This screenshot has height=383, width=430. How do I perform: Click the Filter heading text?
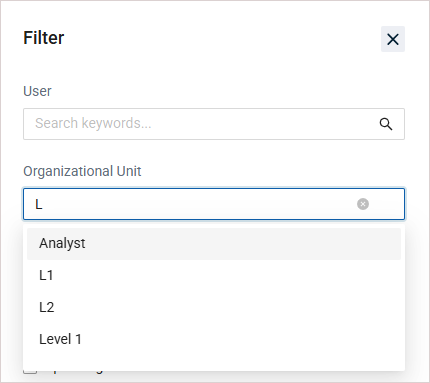click(x=44, y=38)
